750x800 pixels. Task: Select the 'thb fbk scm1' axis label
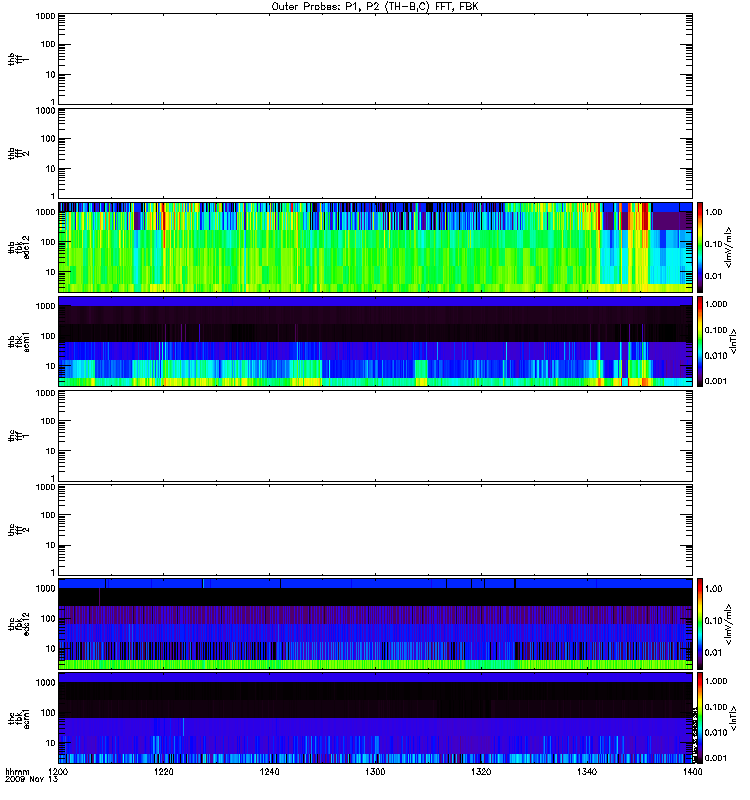[18, 341]
